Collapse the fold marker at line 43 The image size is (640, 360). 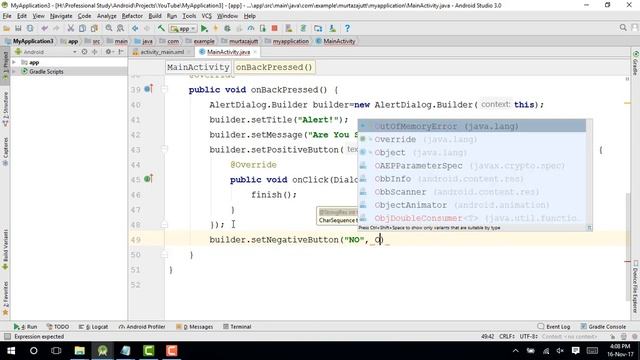[164, 150]
